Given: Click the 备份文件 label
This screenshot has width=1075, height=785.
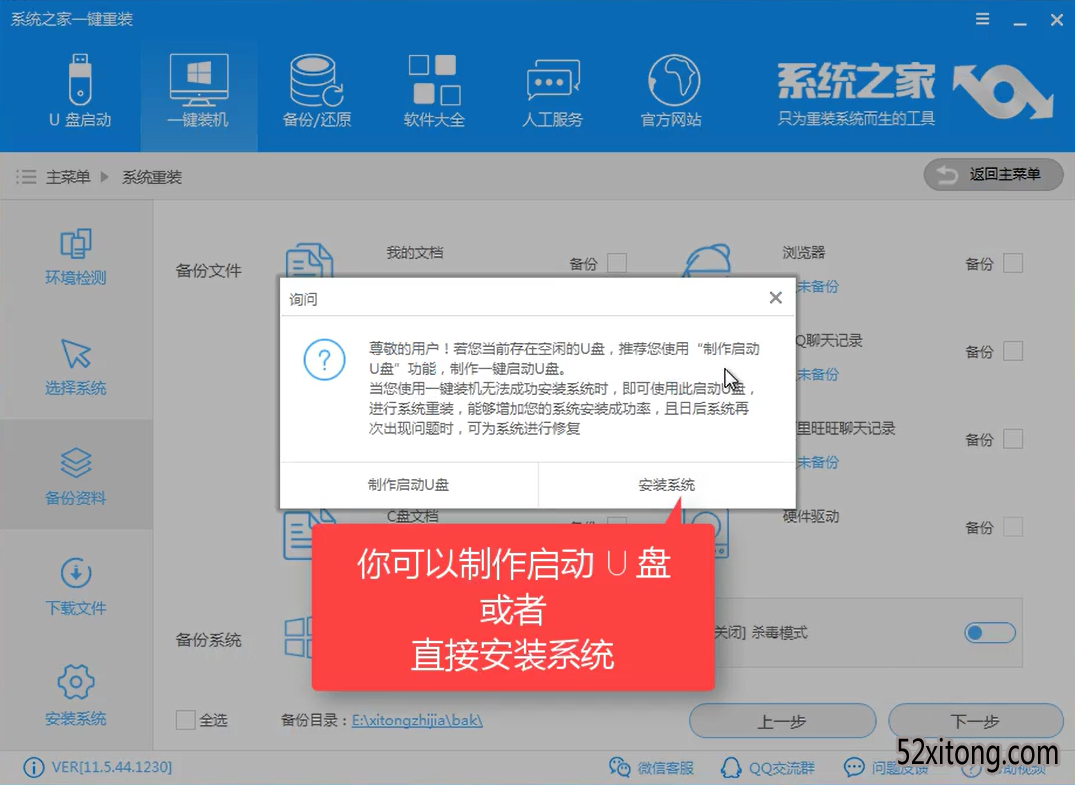Looking at the screenshot, I should tap(208, 270).
